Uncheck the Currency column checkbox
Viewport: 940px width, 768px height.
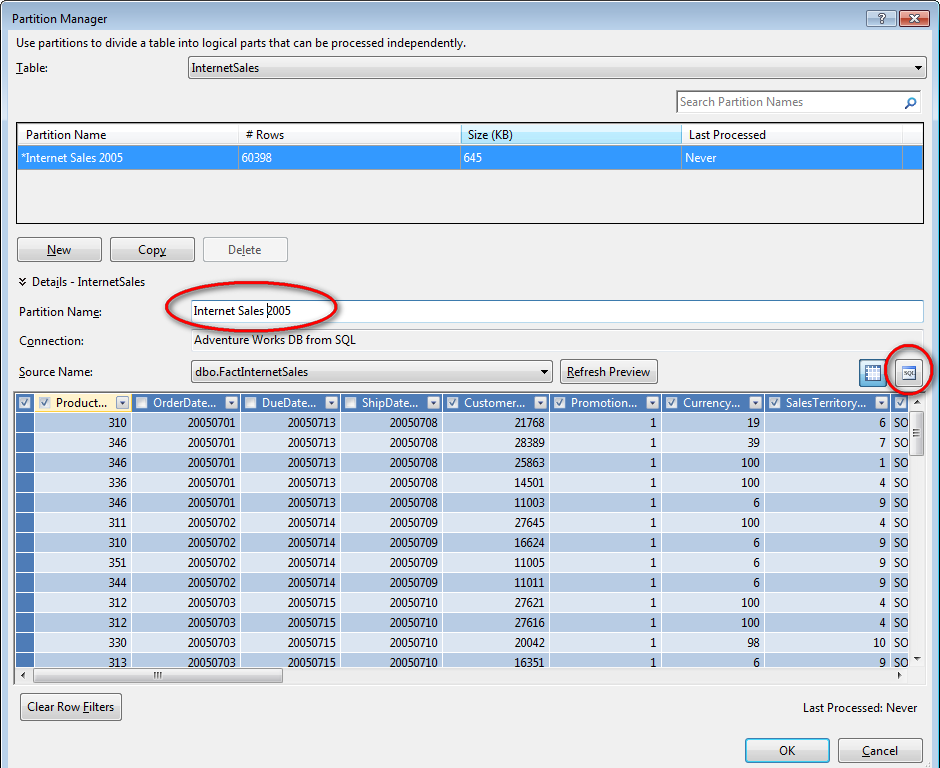pos(672,403)
